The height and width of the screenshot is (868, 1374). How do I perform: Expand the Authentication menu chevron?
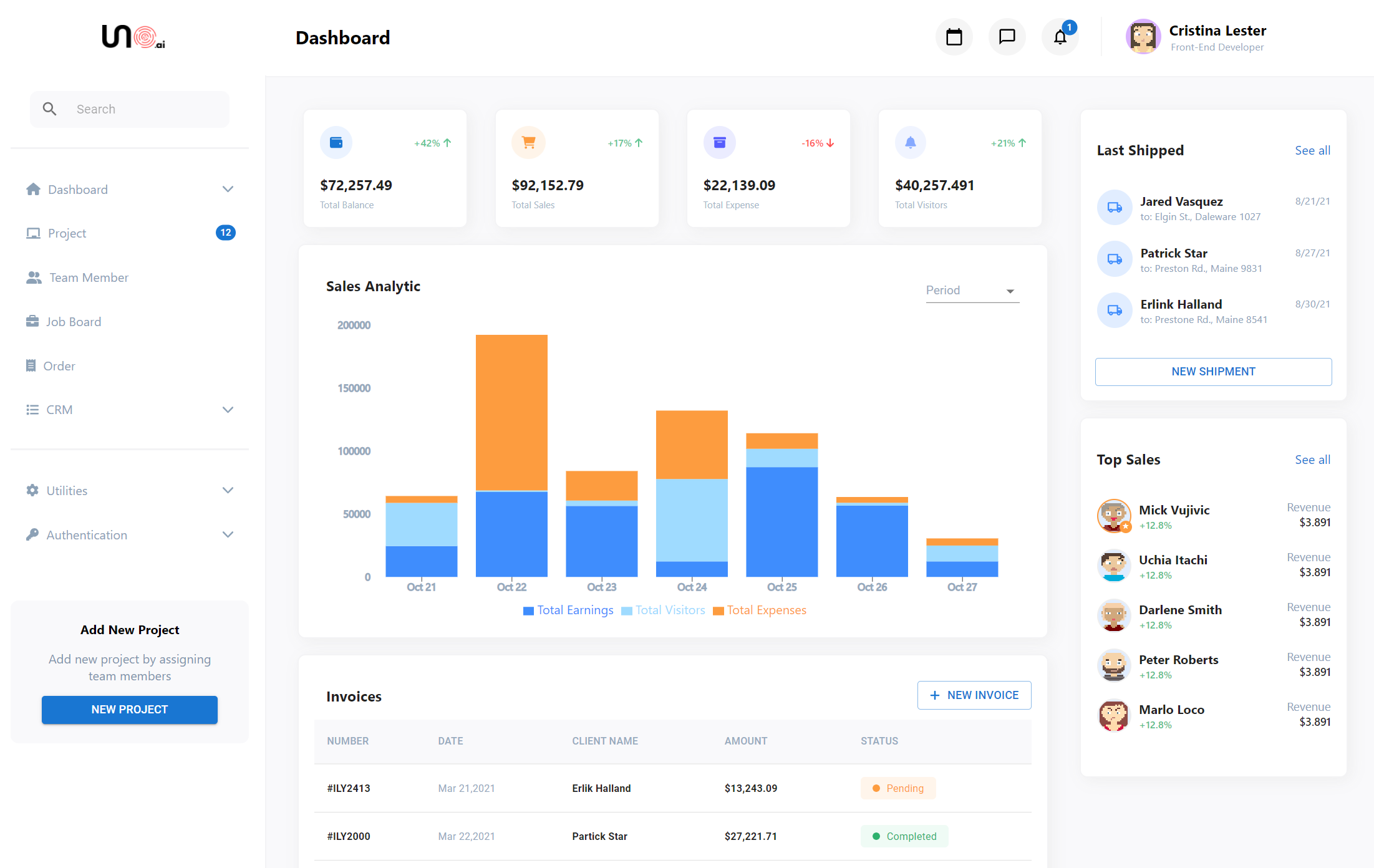[228, 535]
